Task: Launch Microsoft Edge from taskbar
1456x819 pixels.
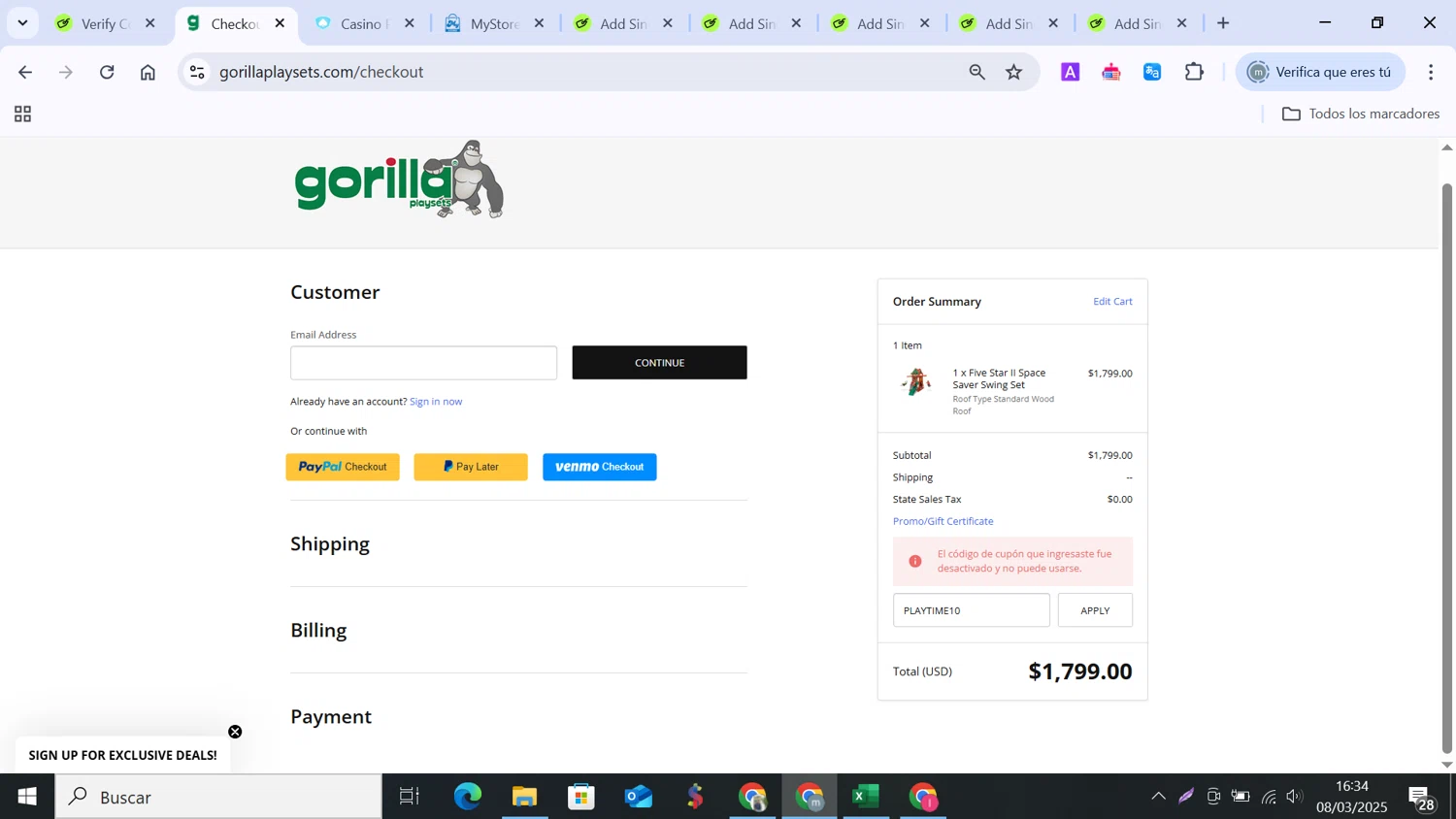Action: (x=468, y=797)
